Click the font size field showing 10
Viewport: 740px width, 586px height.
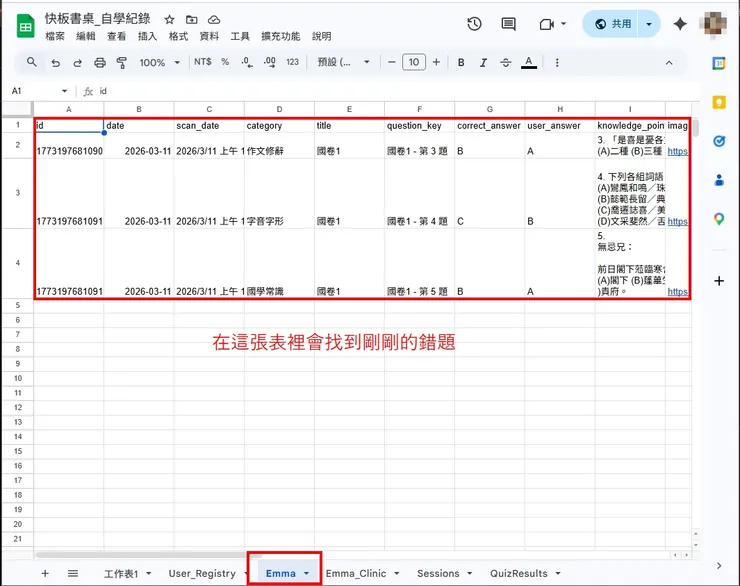pos(414,62)
